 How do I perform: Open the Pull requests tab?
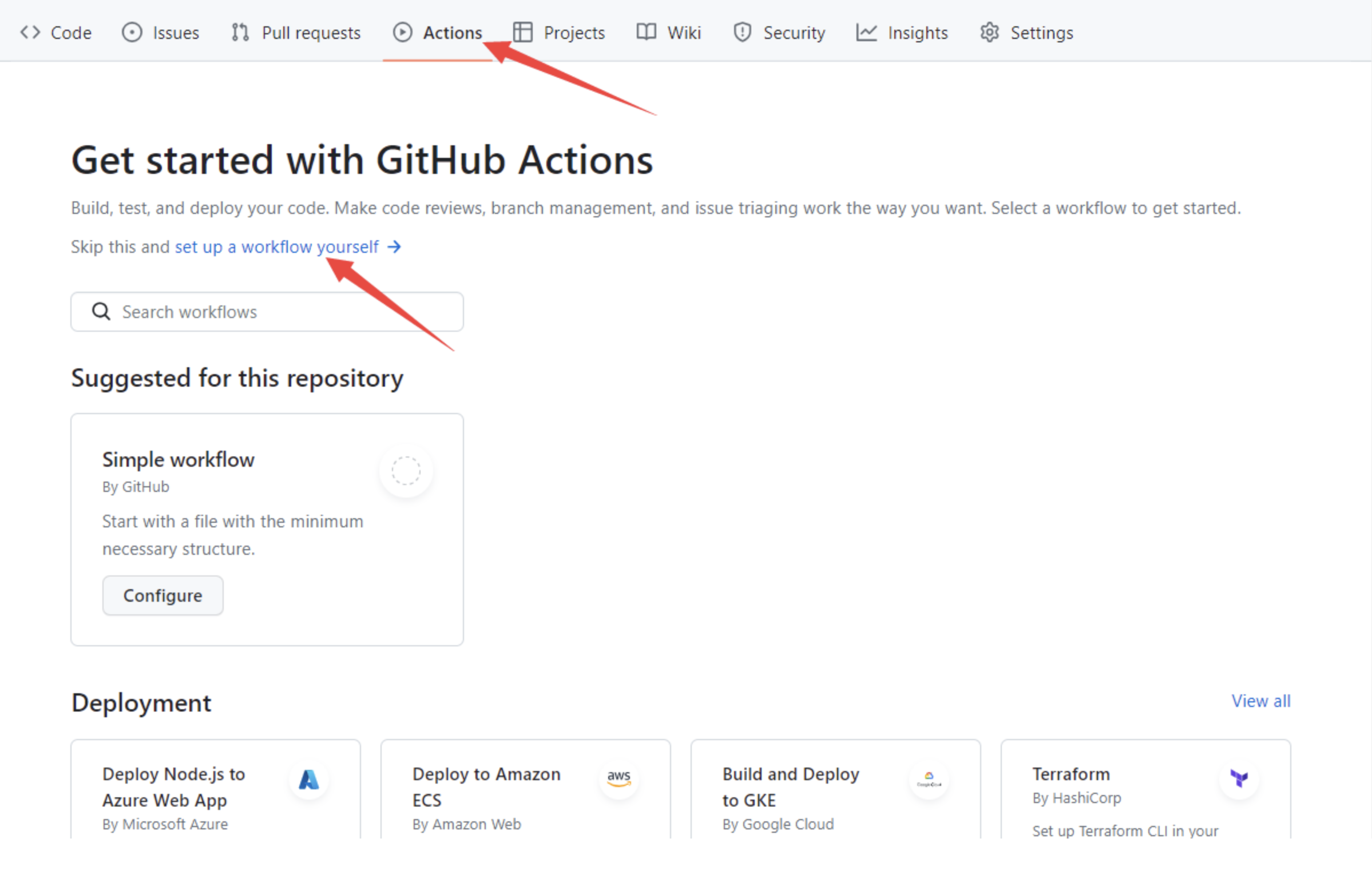[311, 33]
